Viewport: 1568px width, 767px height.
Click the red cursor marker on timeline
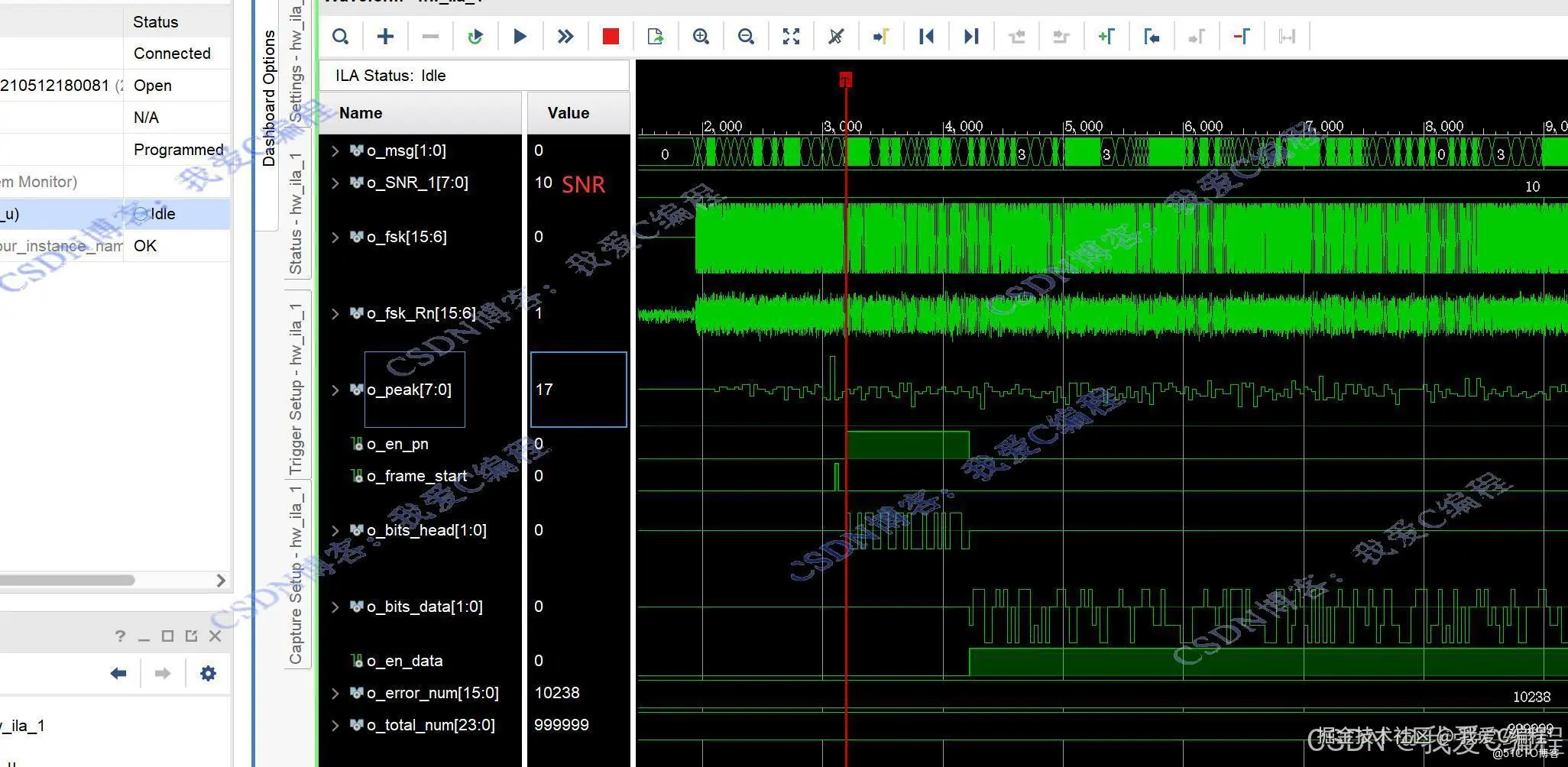coord(845,79)
